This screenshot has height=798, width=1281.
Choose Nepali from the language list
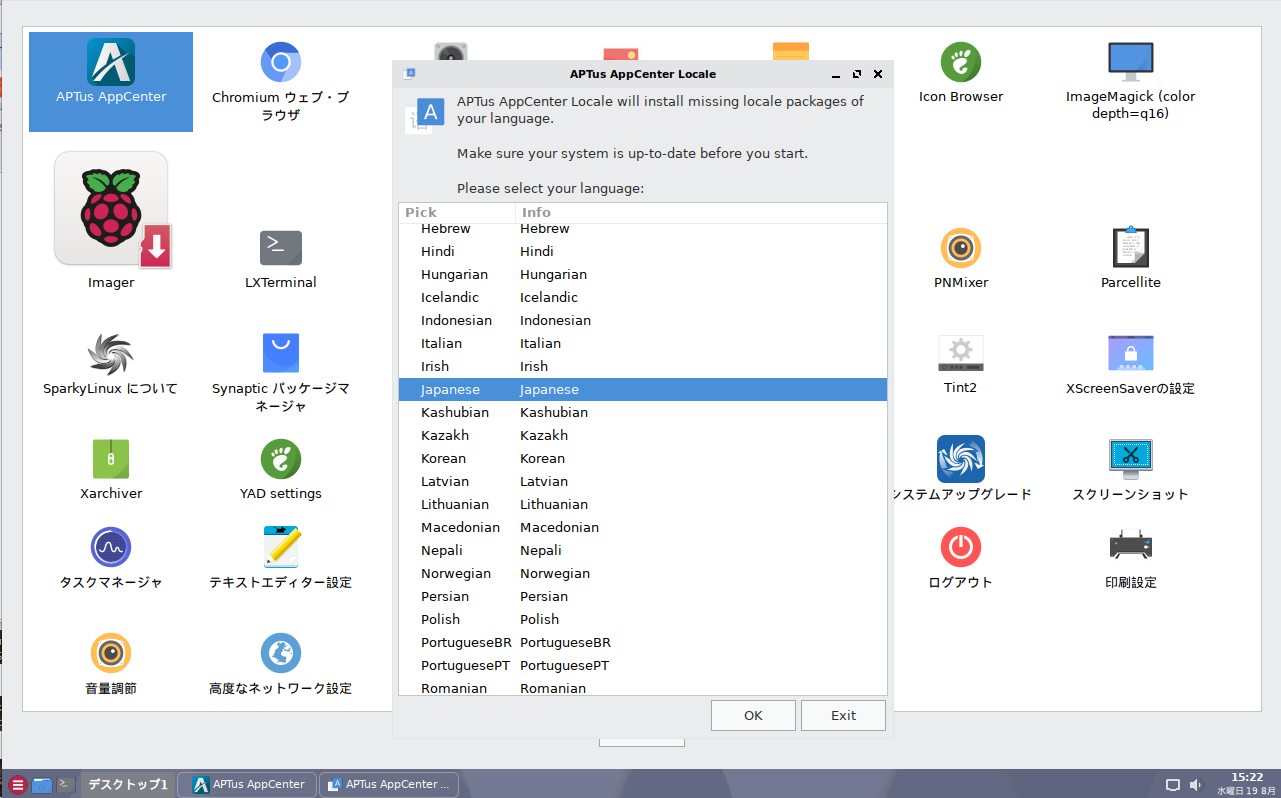(643, 550)
